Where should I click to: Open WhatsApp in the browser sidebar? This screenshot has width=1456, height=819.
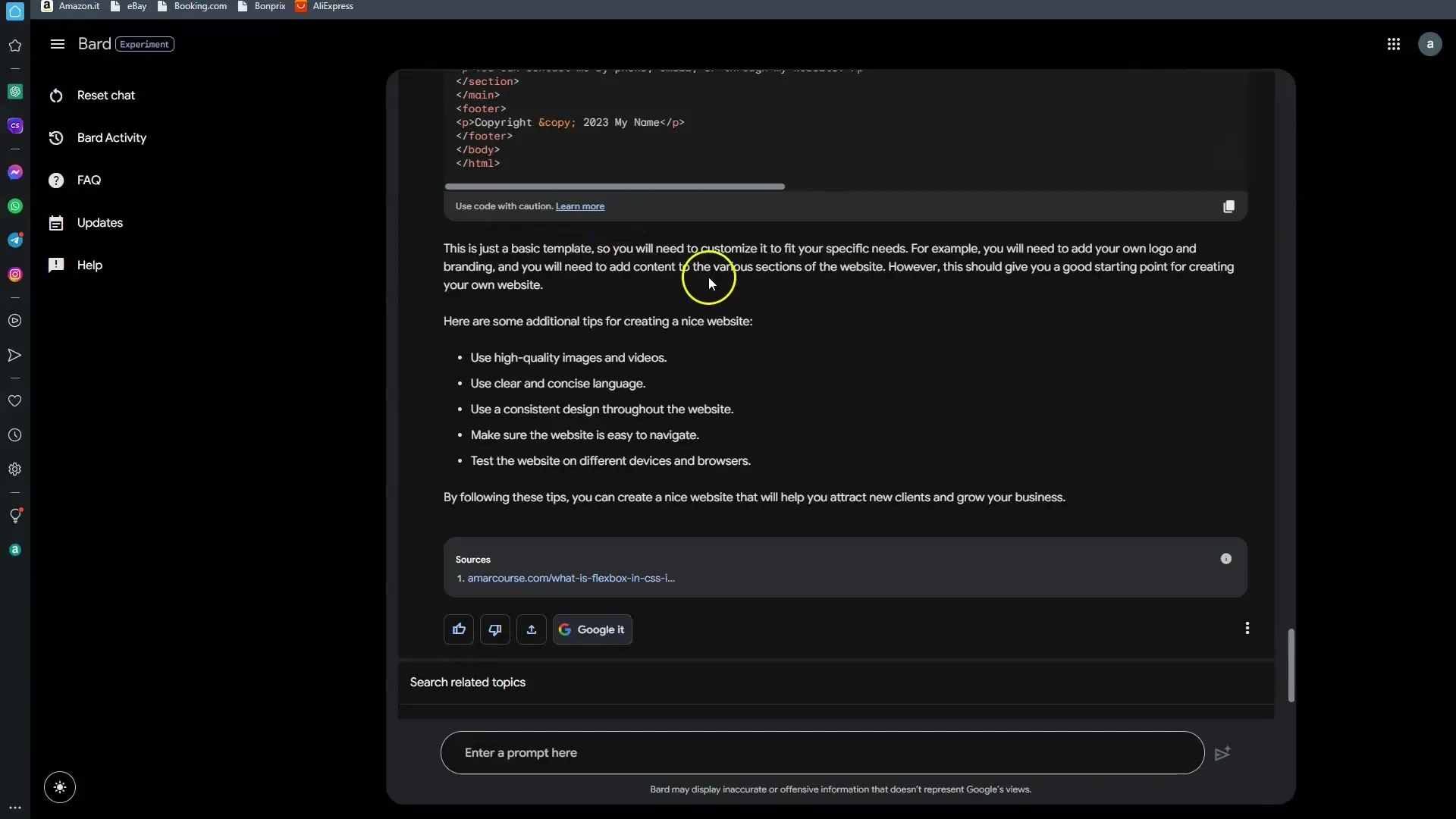[x=15, y=206]
